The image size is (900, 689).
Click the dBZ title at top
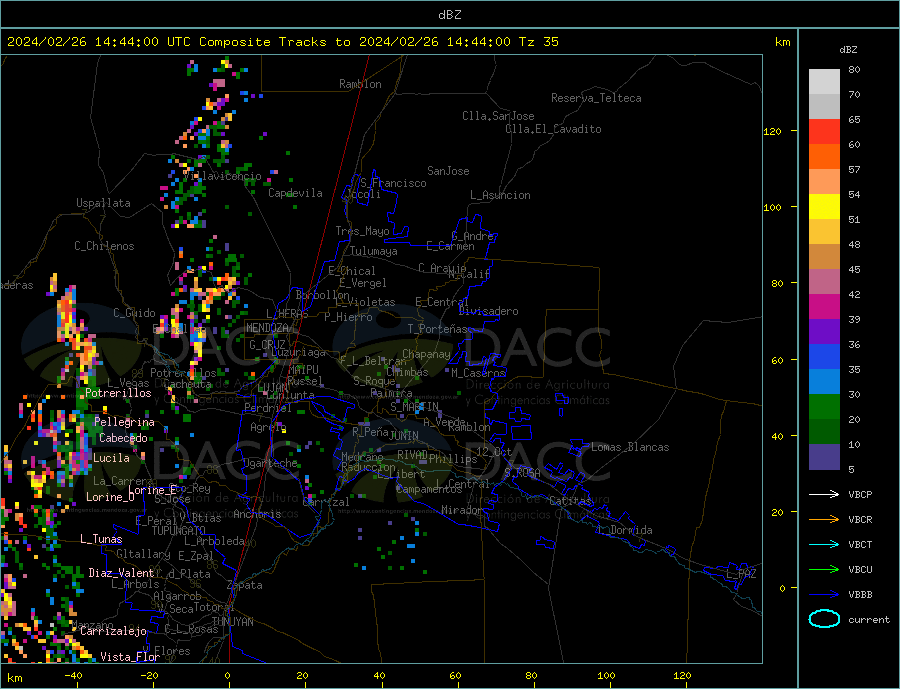pyautogui.click(x=449, y=15)
